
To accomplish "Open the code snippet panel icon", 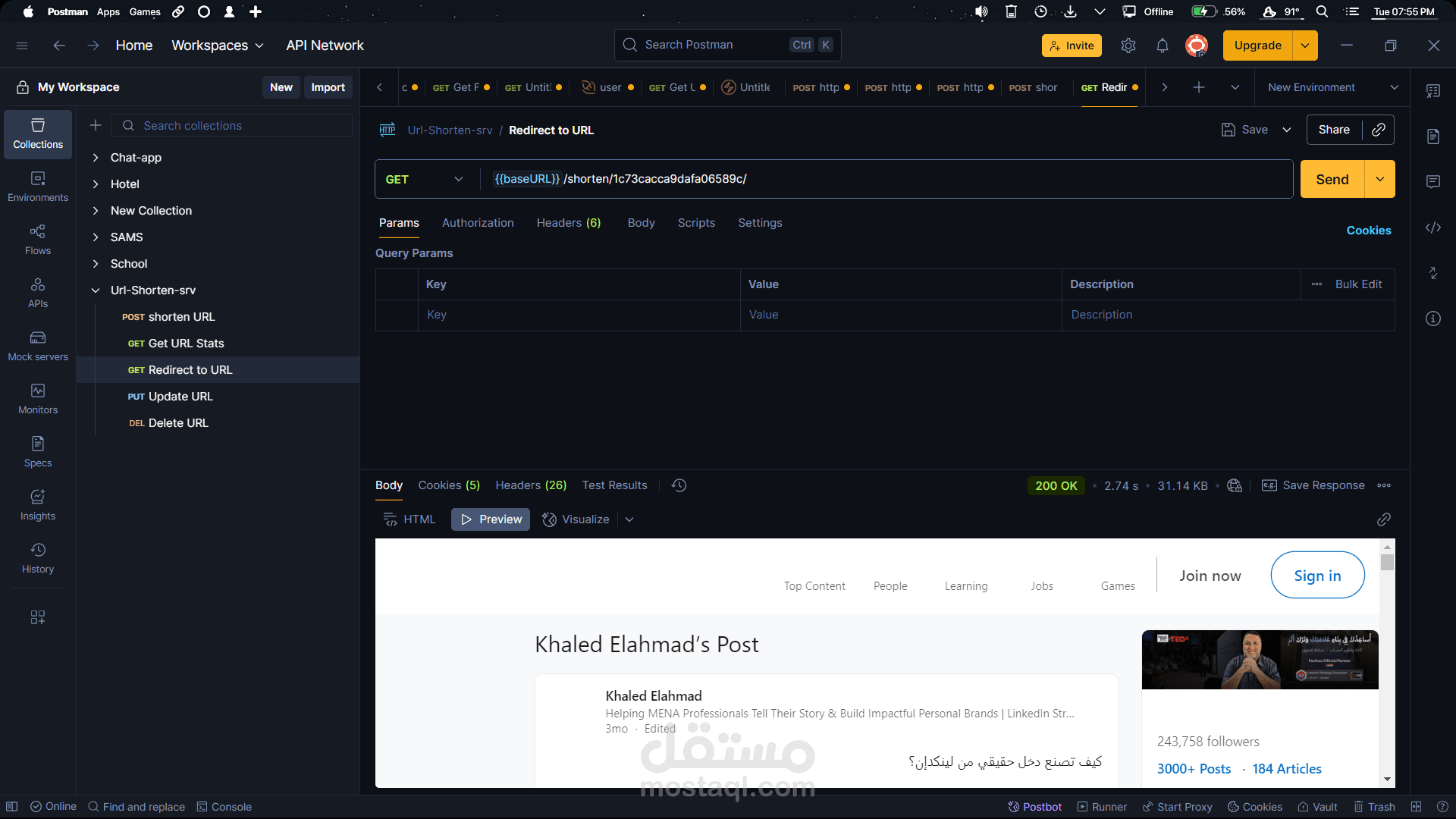I will [1433, 227].
